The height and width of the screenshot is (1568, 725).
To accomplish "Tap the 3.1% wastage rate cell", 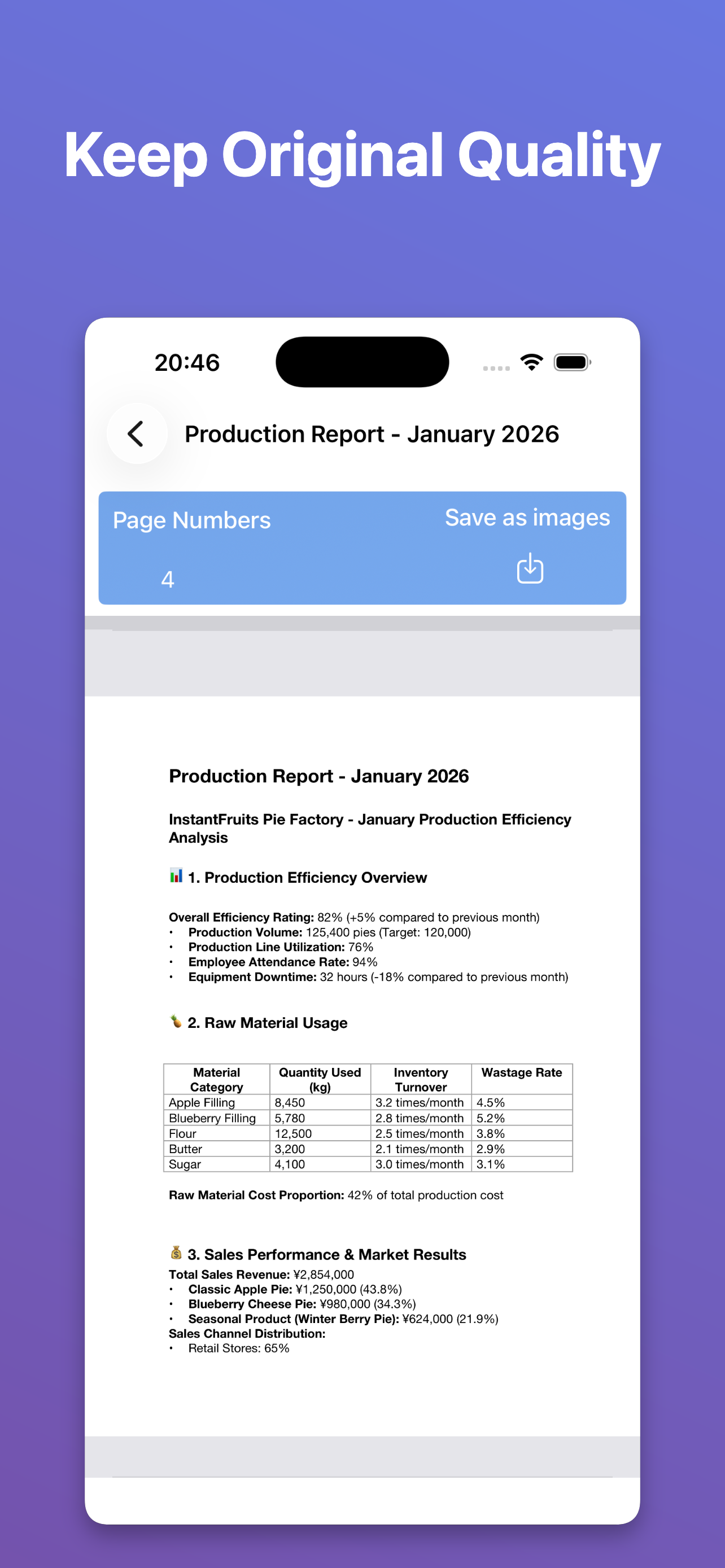I will click(522, 1164).
